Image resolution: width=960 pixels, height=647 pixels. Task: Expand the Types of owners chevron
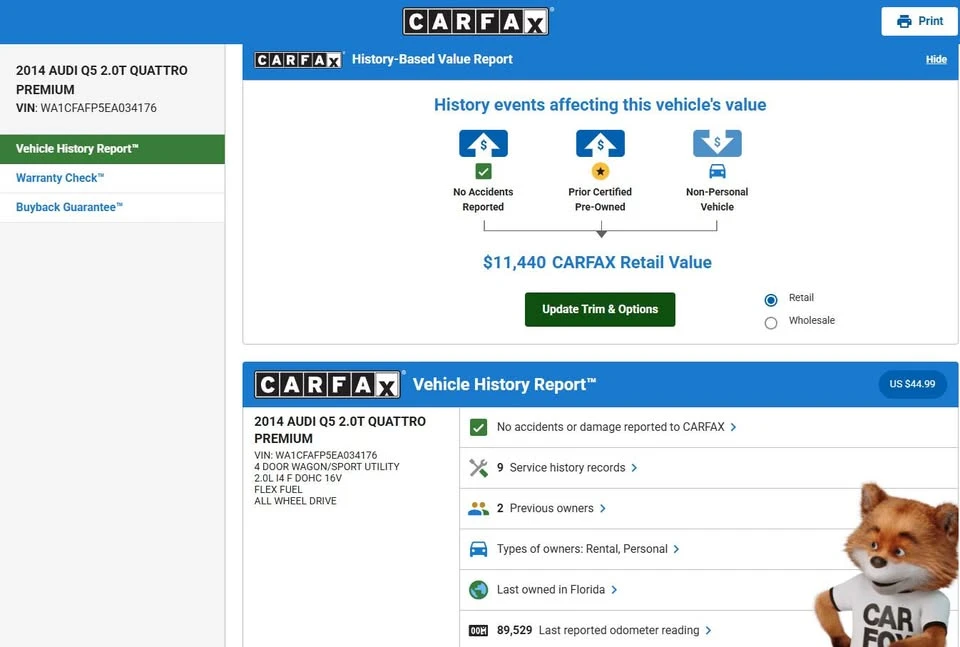676,549
